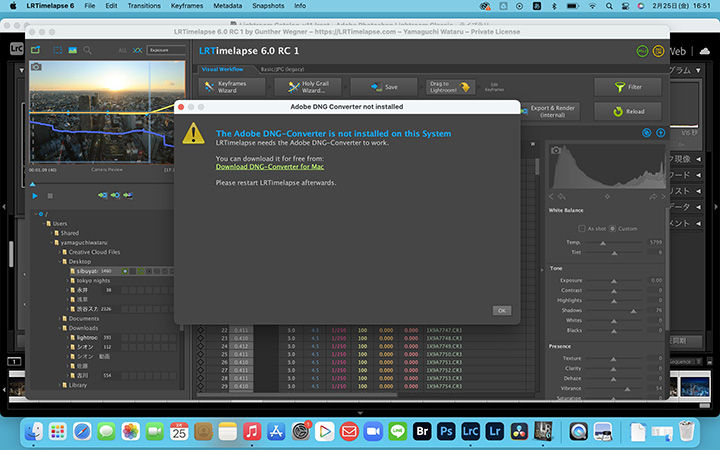Click the yellow circular badge in the header
This screenshot has width=720, height=450.
point(658,51)
